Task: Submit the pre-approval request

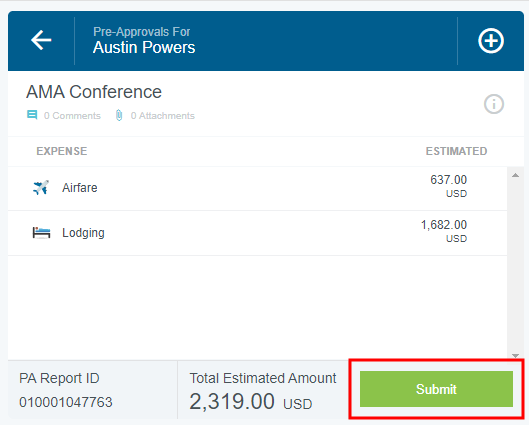Action: (436, 389)
